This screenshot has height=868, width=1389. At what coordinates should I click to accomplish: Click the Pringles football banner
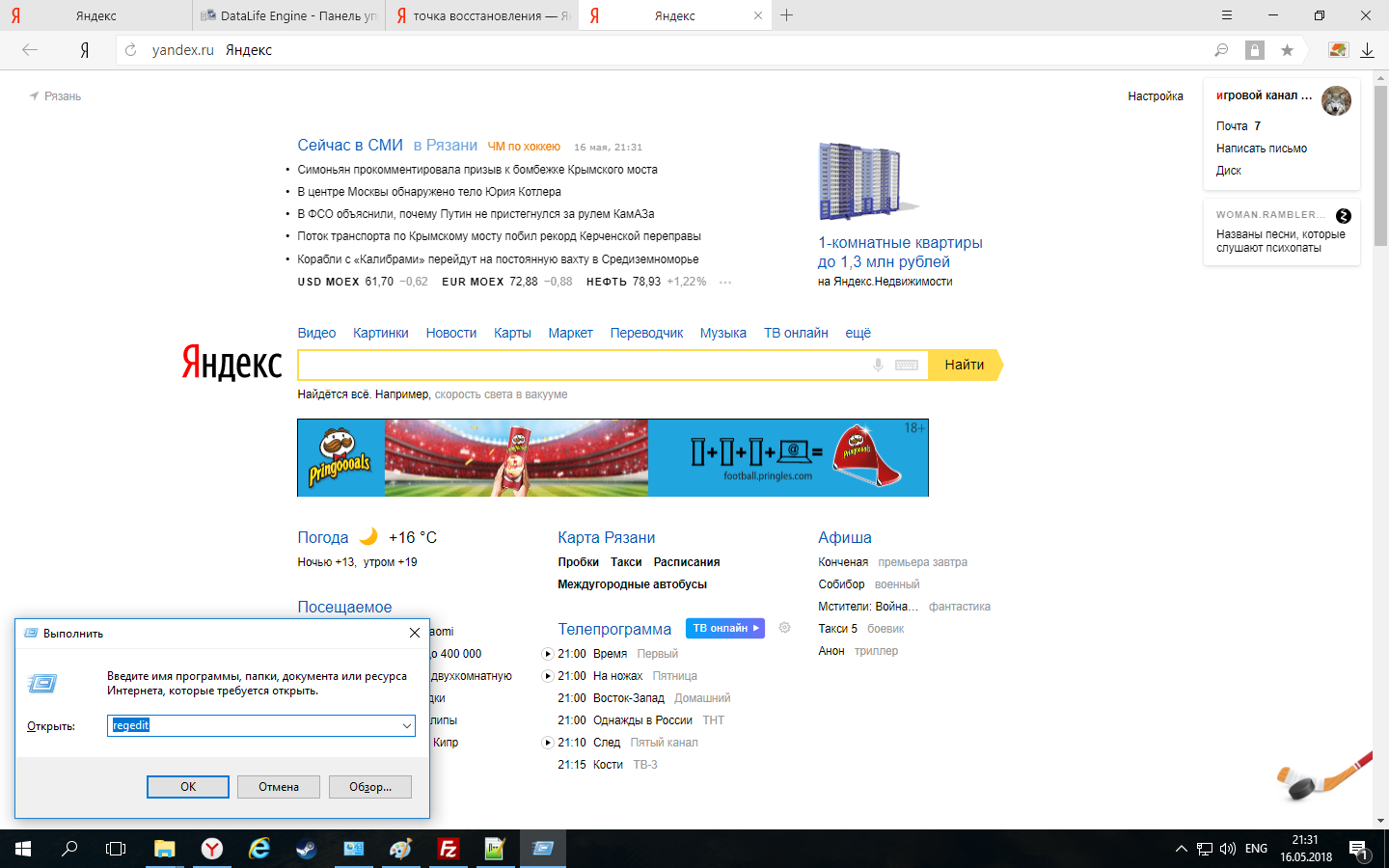pyautogui.click(x=613, y=458)
